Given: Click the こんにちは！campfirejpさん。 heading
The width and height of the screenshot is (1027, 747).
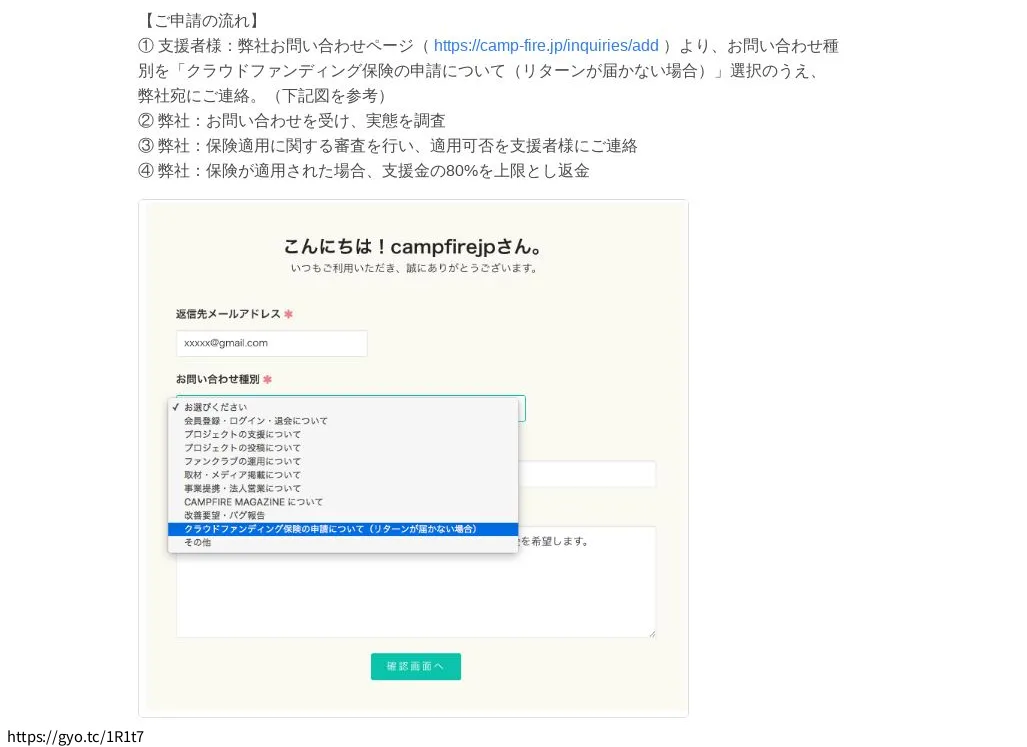Looking at the screenshot, I should pyautogui.click(x=414, y=247).
